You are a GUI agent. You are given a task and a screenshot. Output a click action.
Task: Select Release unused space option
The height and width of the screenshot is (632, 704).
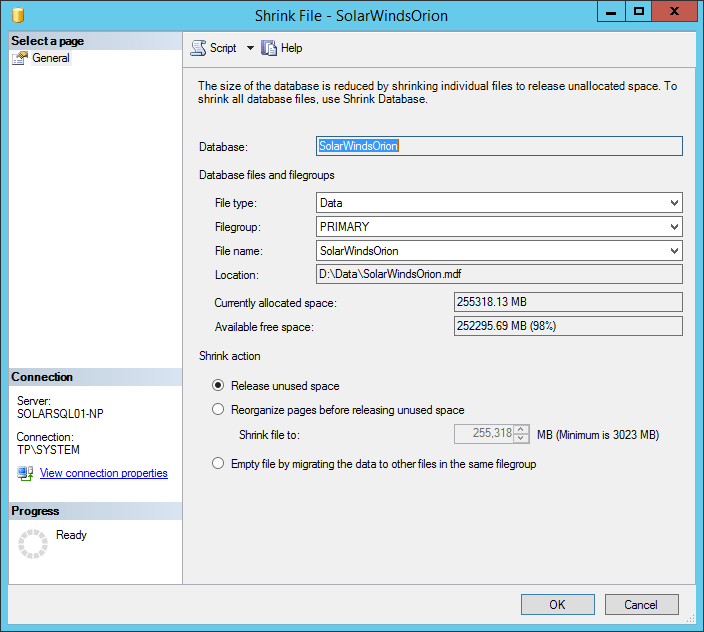[x=218, y=386]
